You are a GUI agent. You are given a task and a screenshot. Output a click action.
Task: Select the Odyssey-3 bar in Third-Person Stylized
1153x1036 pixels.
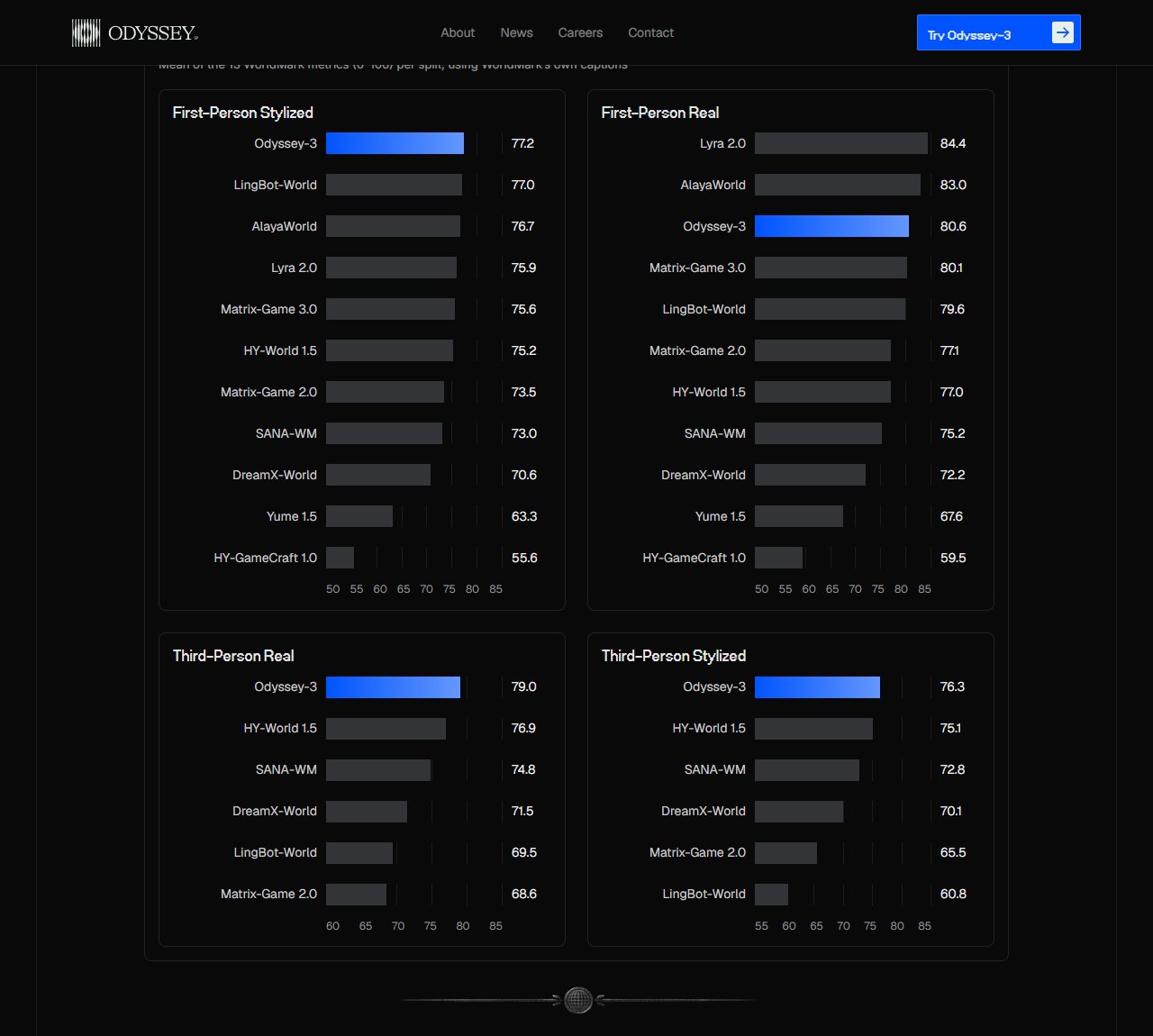click(x=817, y=686)
